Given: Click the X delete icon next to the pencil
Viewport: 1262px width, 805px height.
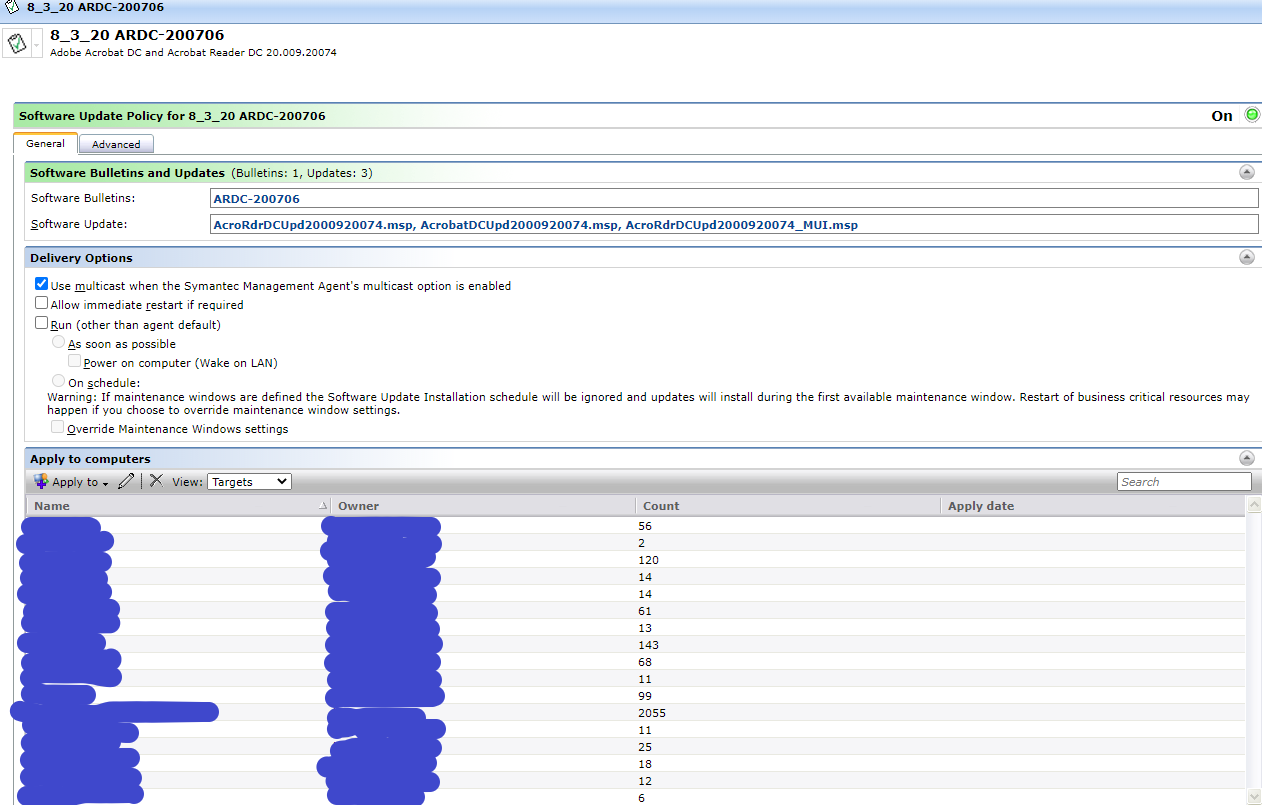Looking at the screenshot, I should click(x=154, y=481).
